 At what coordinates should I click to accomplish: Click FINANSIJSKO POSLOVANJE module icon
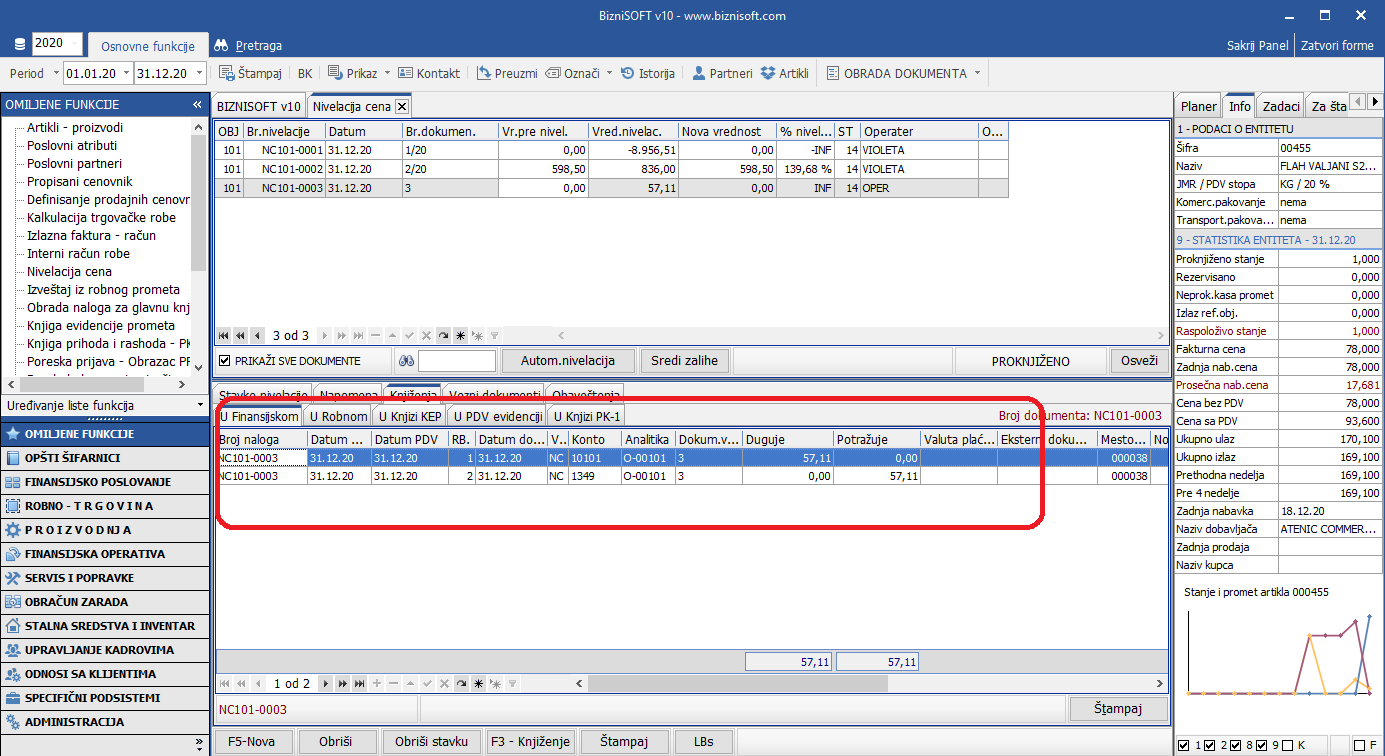click(x=13, y=482)
